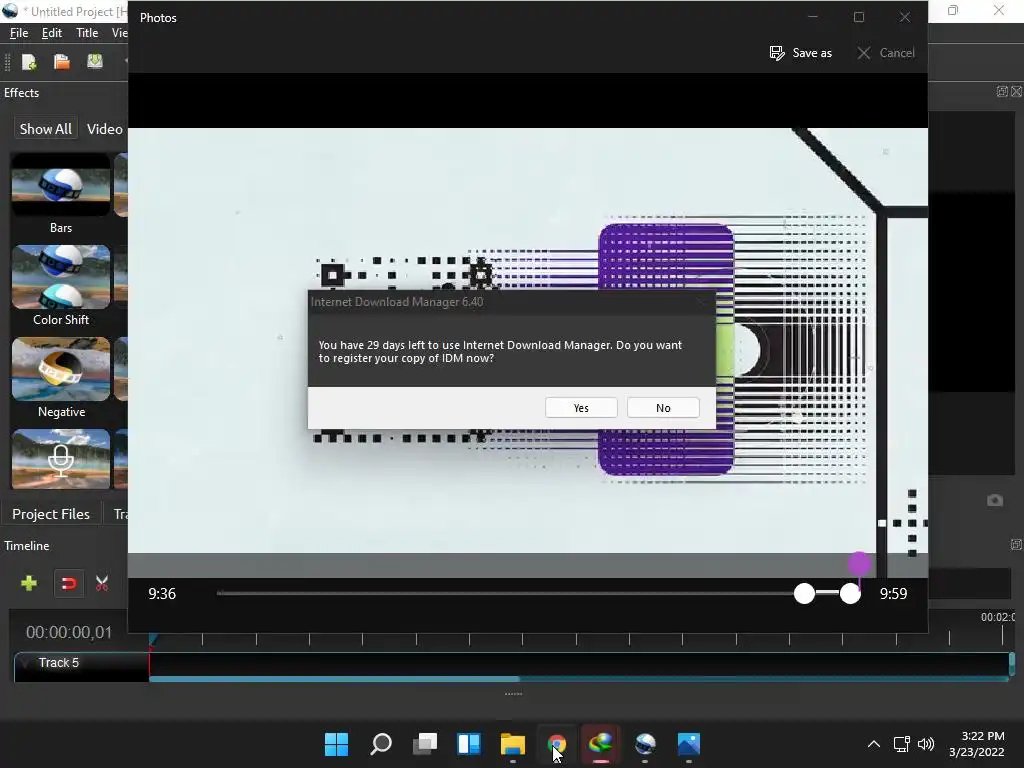This screenshot has width=1024, height=768.
Task: Select the Bars effect thumbnail
Action: [61, 185]
